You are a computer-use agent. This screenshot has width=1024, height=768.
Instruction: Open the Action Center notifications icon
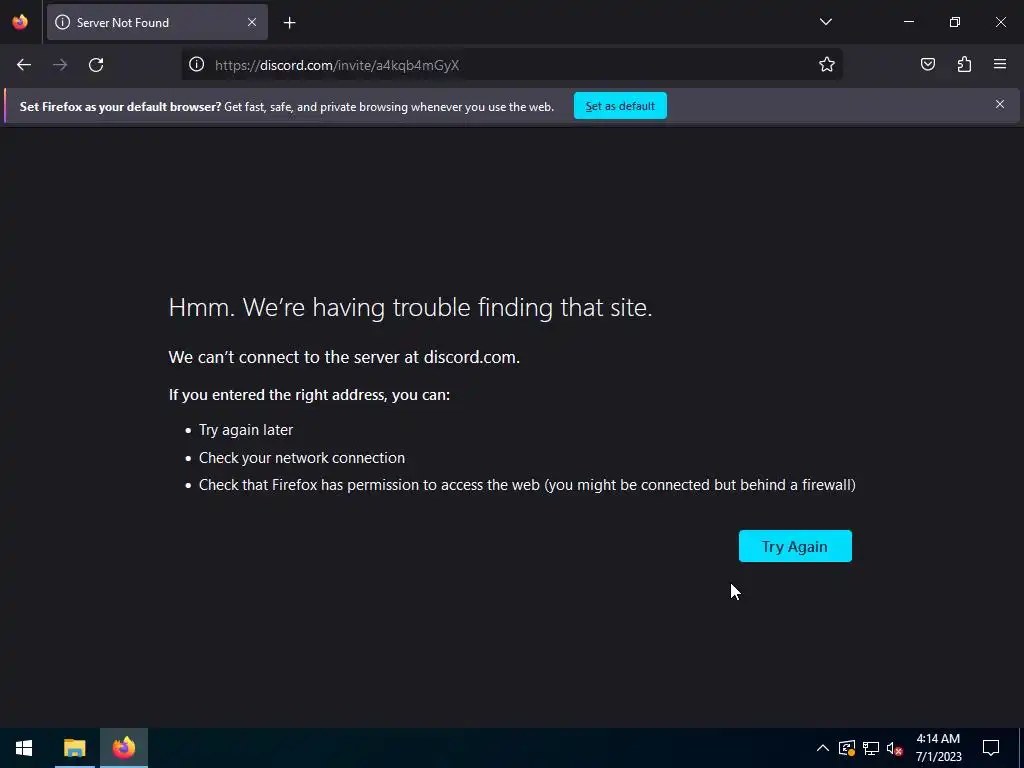click(991, 748)
